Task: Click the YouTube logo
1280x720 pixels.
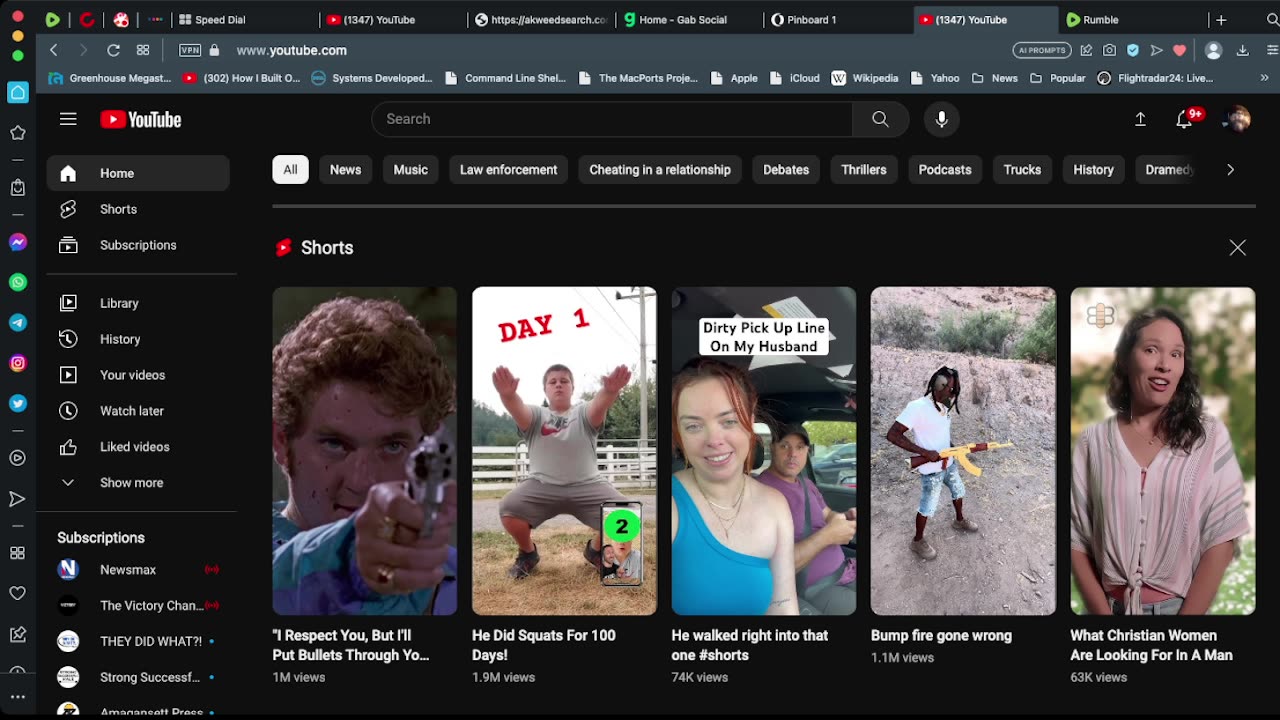Action: 141,120
